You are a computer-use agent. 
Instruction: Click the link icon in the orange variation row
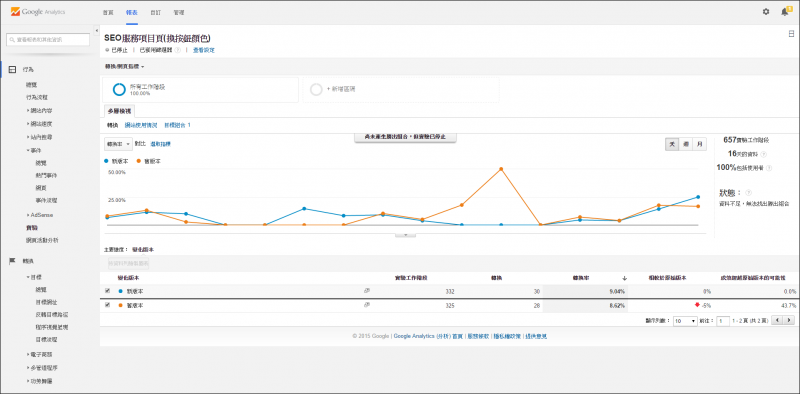[366, 305]
